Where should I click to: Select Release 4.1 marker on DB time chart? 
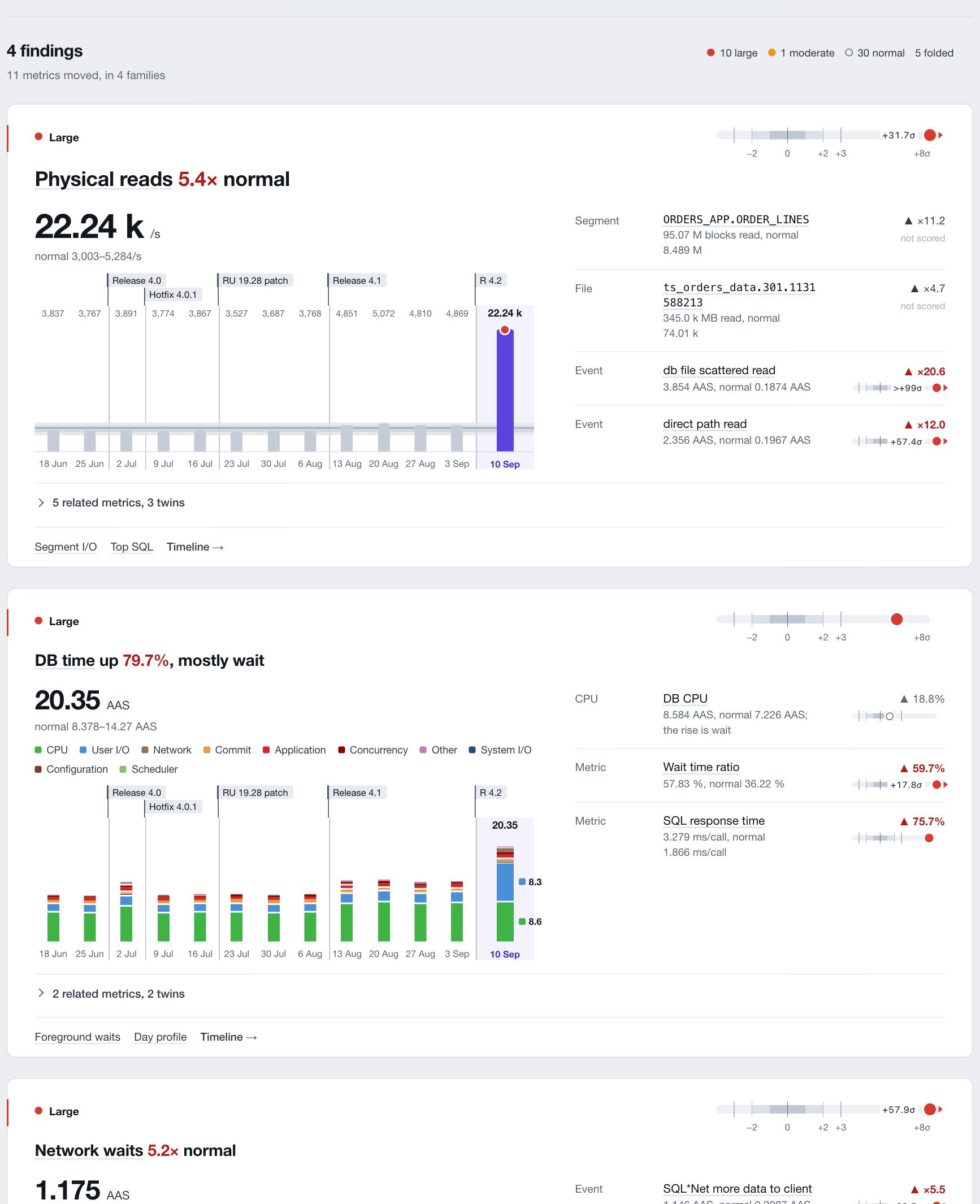[357, 792]
